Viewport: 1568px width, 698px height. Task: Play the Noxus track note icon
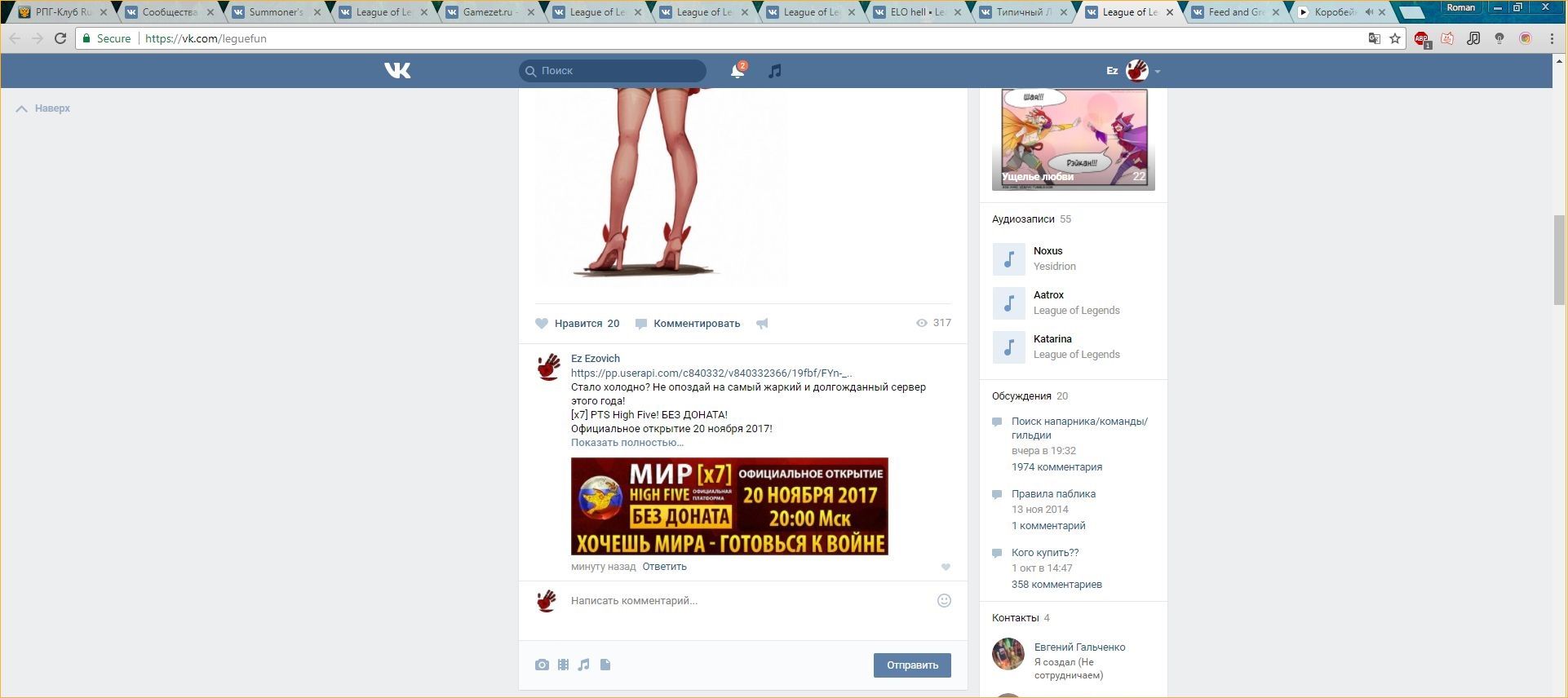[1008, 259]
